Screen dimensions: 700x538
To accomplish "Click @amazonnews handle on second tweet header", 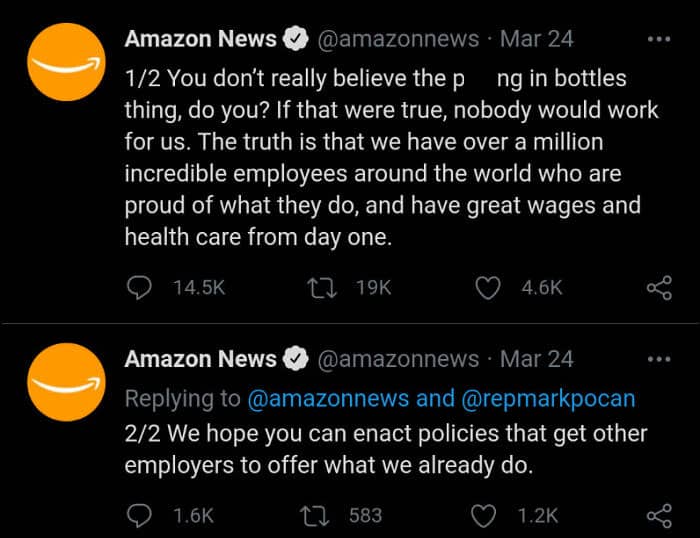I will click(398, 359).
